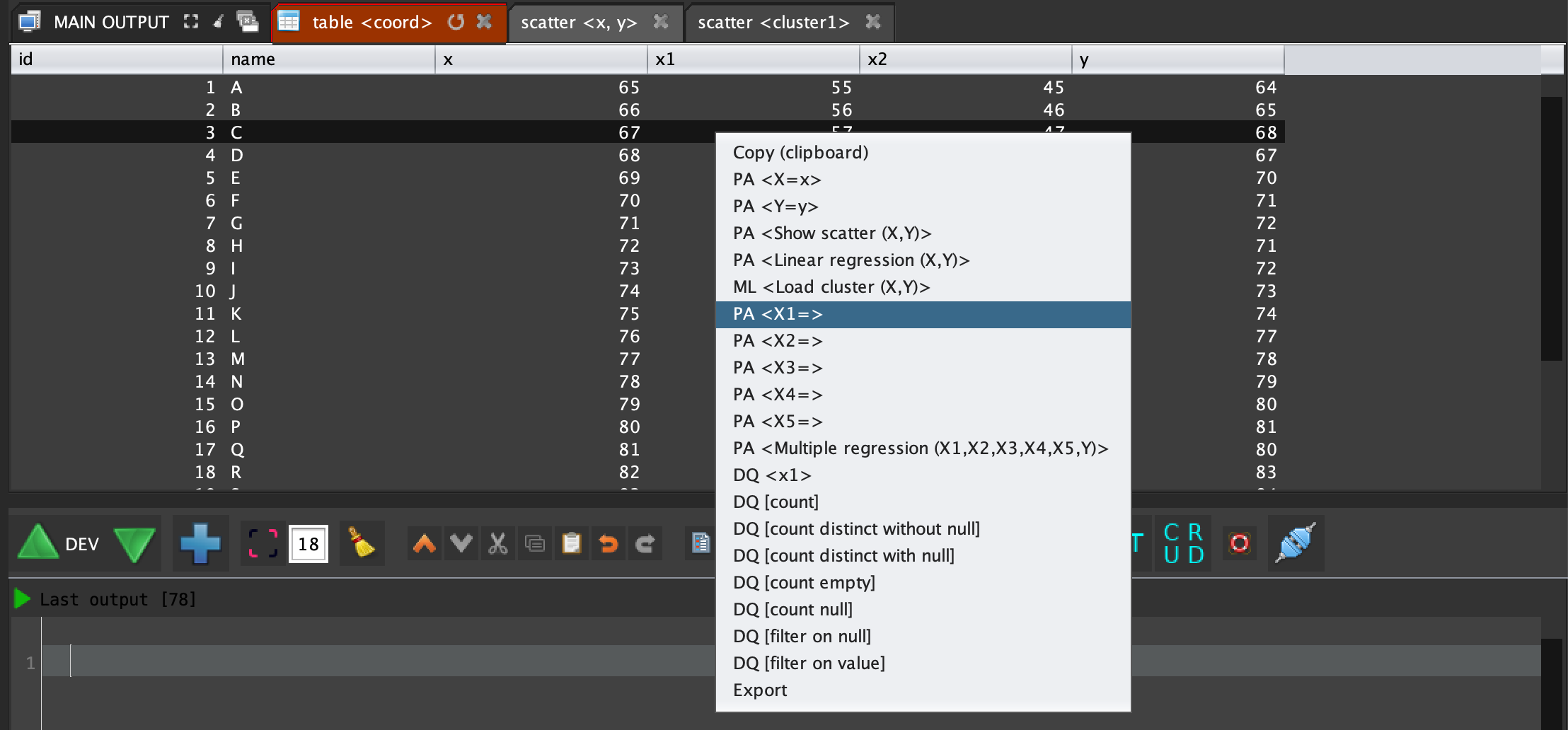This screenshot has width=1568, height=730.
Task: Close the scatter <cluster1> tab
Action: (x=873, y=23)
